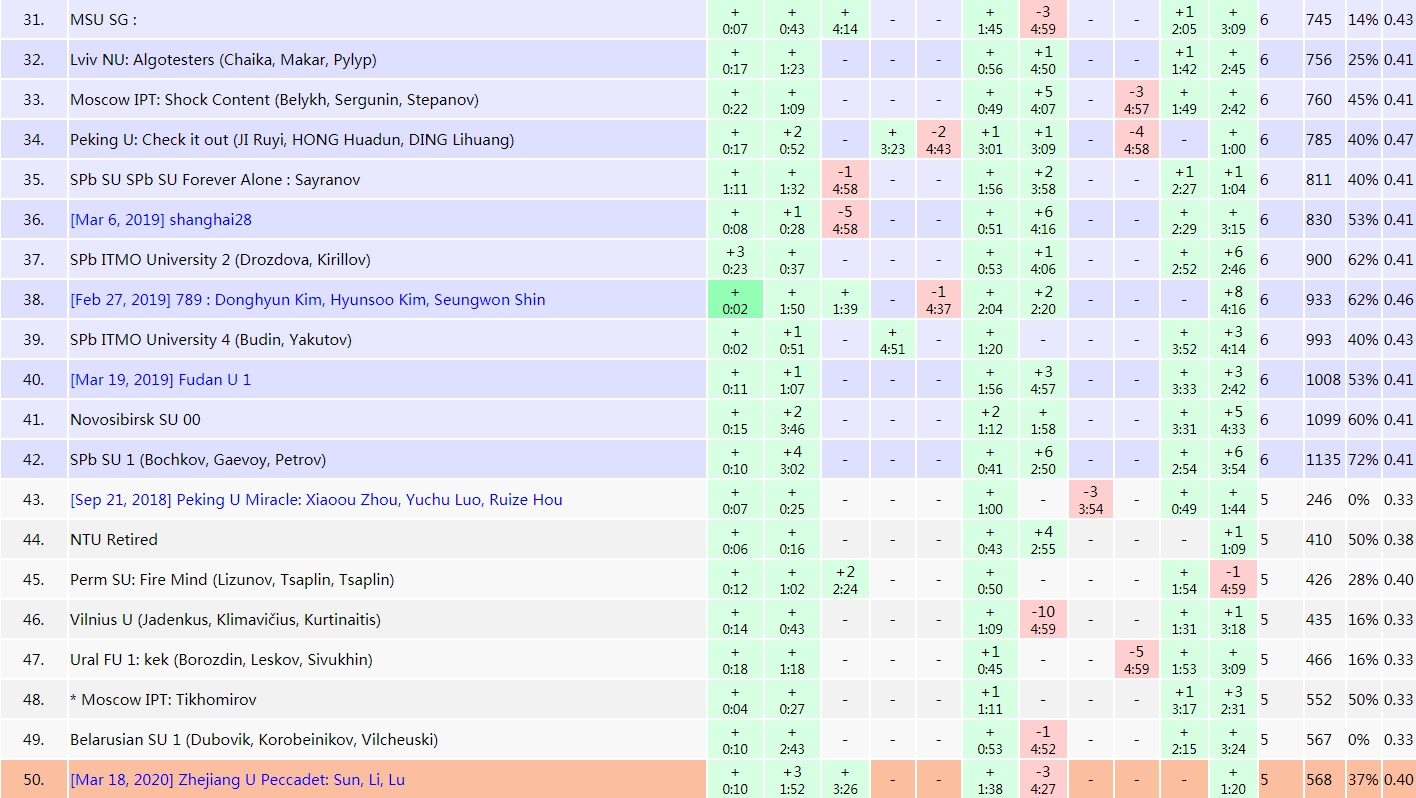Screen dimensions: 1416x798
Task: Select the 72% value in row 42
Action: pos(1362,460)
